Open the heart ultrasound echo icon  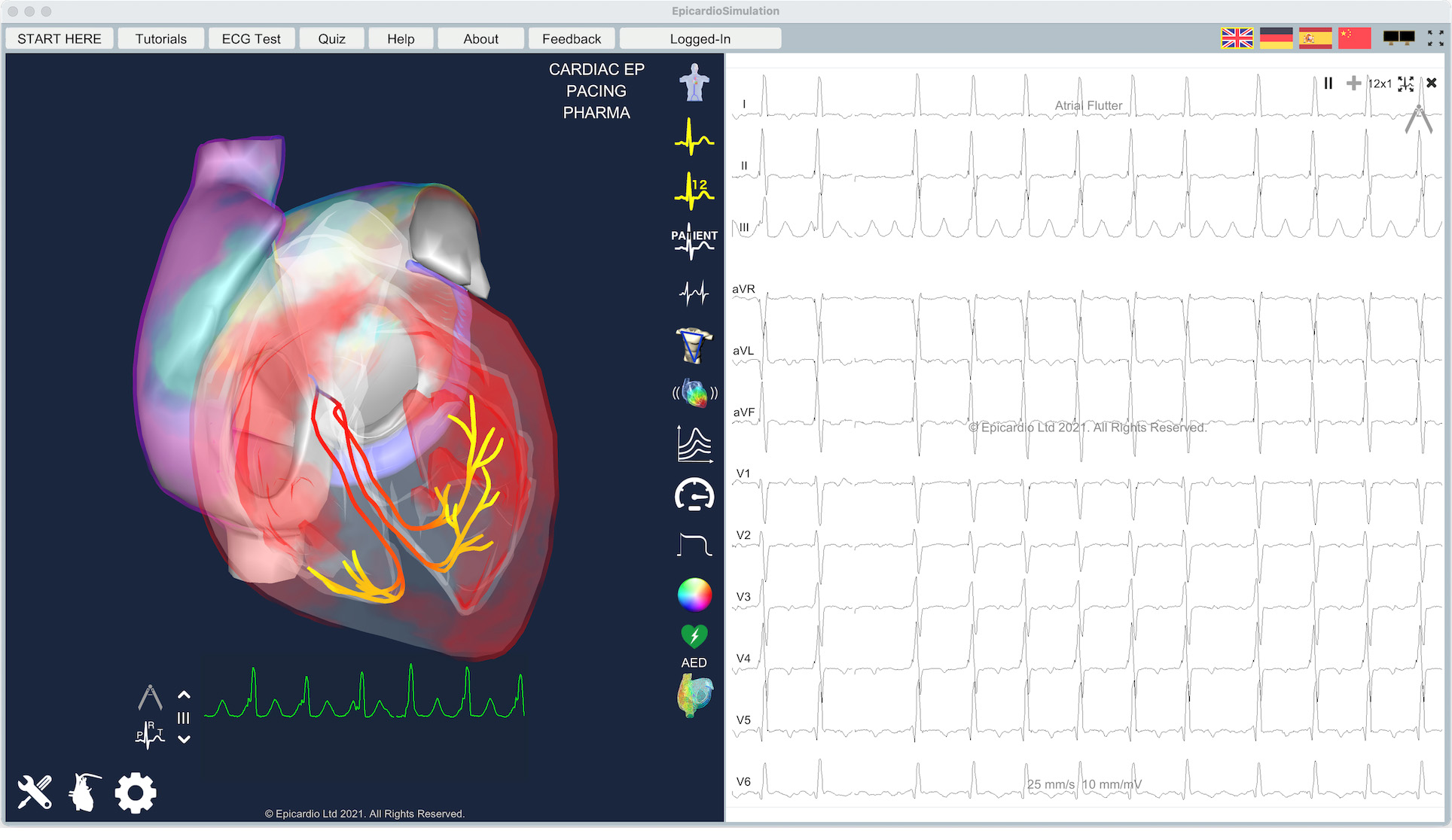(x=694, y=393)
